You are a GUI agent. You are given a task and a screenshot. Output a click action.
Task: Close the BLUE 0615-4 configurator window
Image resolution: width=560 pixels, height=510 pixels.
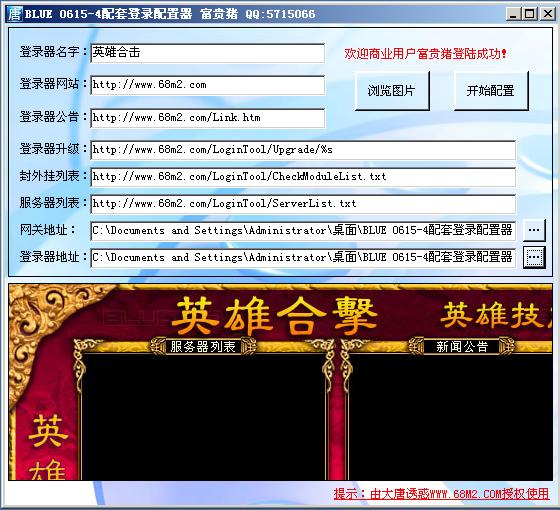(547, 14)
